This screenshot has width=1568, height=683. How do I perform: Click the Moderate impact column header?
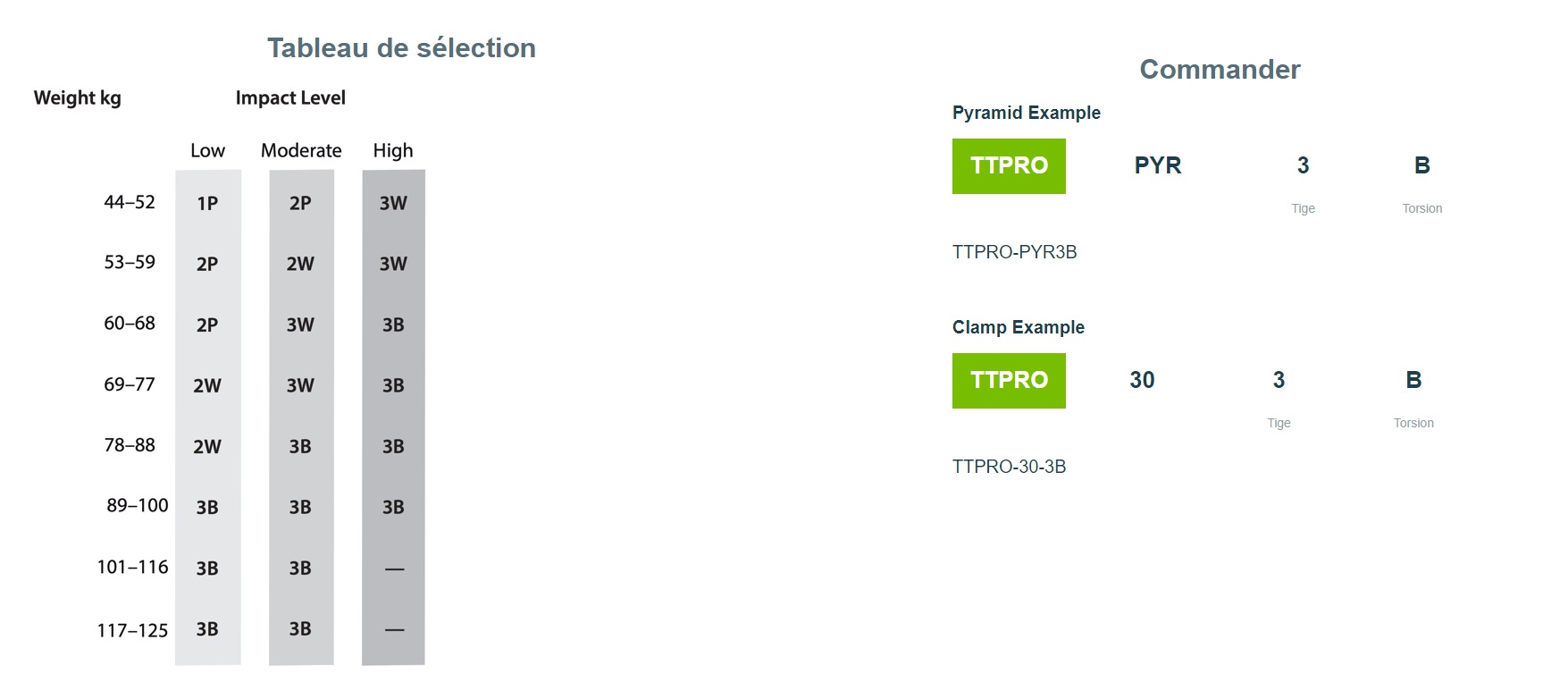(x=301, y=150)
